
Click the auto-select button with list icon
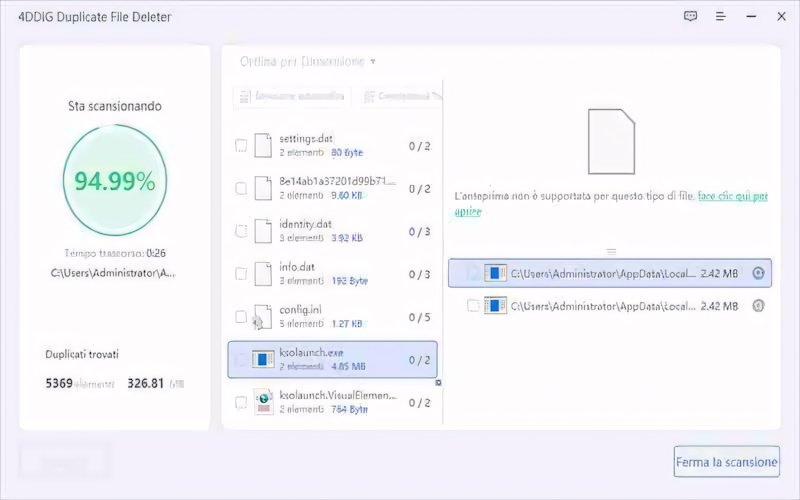(292, 96)
